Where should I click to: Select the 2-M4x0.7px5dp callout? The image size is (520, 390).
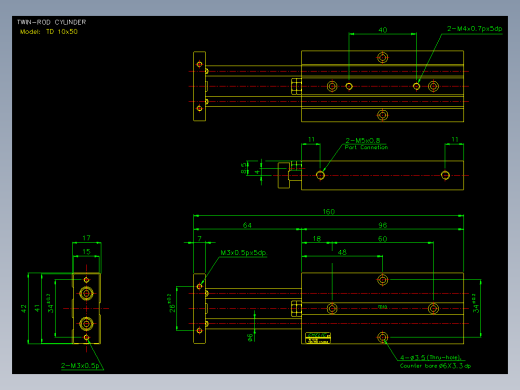tap(474, 29)
